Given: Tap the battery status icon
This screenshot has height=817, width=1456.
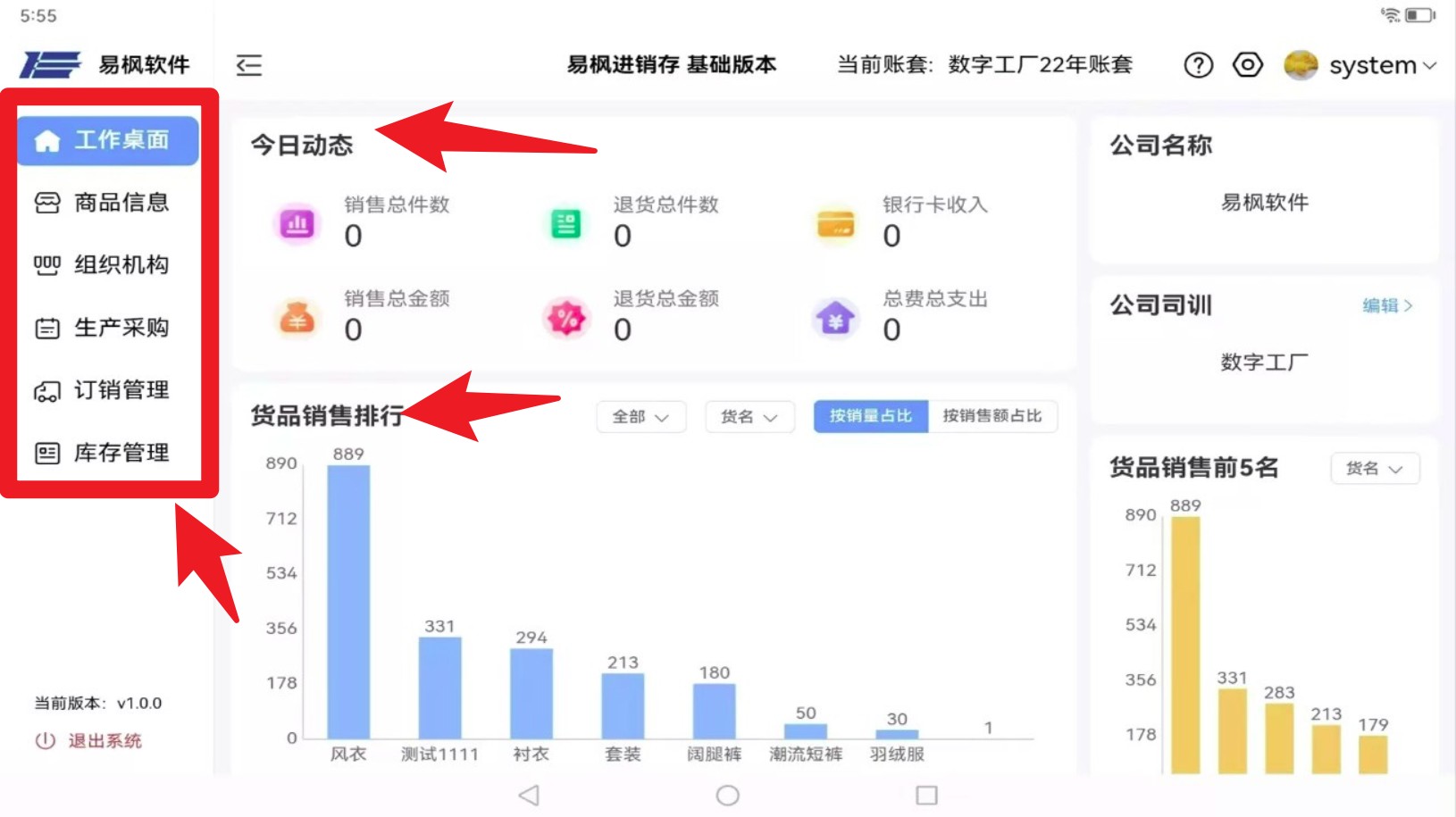Looking at the screenshot, I should 1420,15.
